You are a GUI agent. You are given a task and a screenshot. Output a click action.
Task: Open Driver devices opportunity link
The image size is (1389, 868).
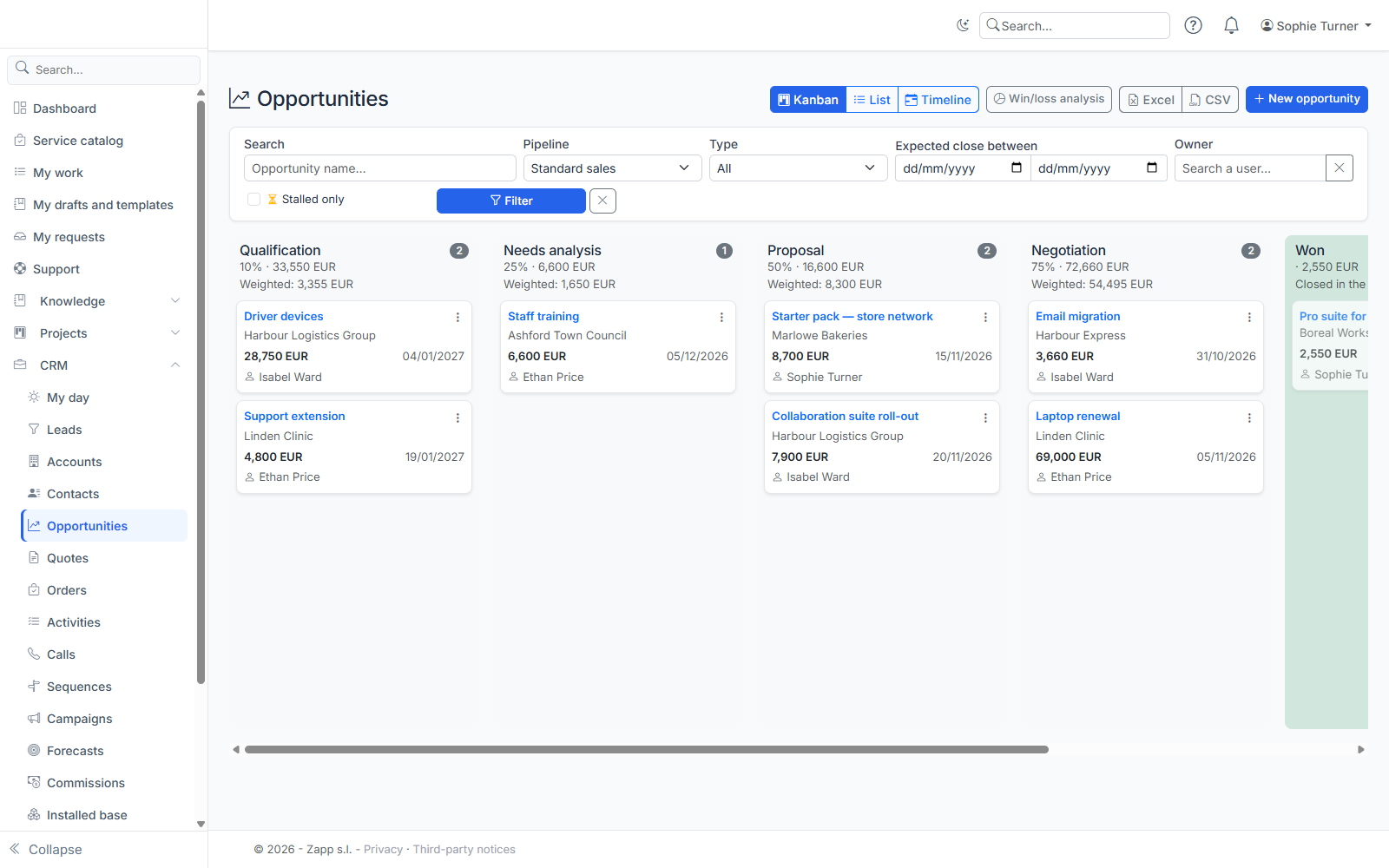(x=283, y=317)
